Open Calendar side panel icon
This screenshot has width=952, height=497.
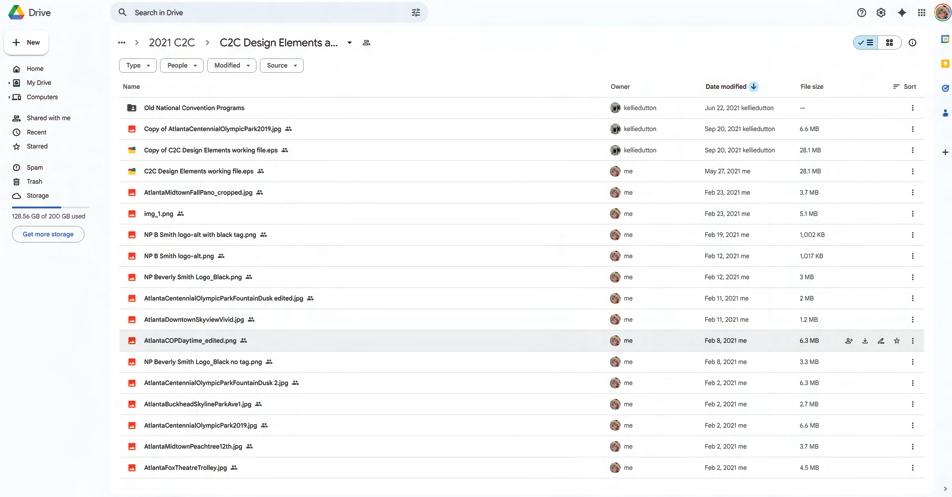click(945, 39)
